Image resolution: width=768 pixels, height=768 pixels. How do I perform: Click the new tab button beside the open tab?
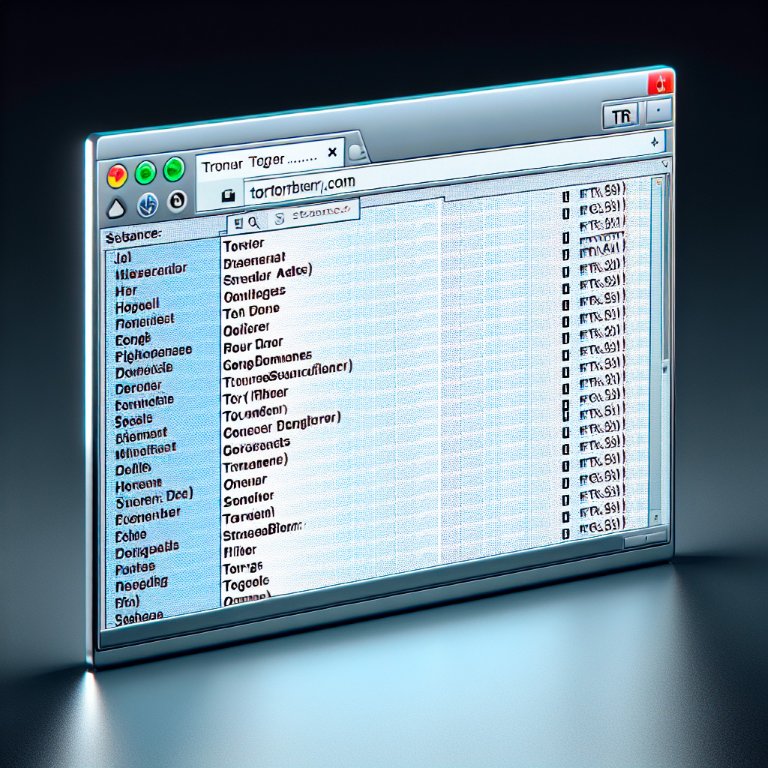[358, 151]
